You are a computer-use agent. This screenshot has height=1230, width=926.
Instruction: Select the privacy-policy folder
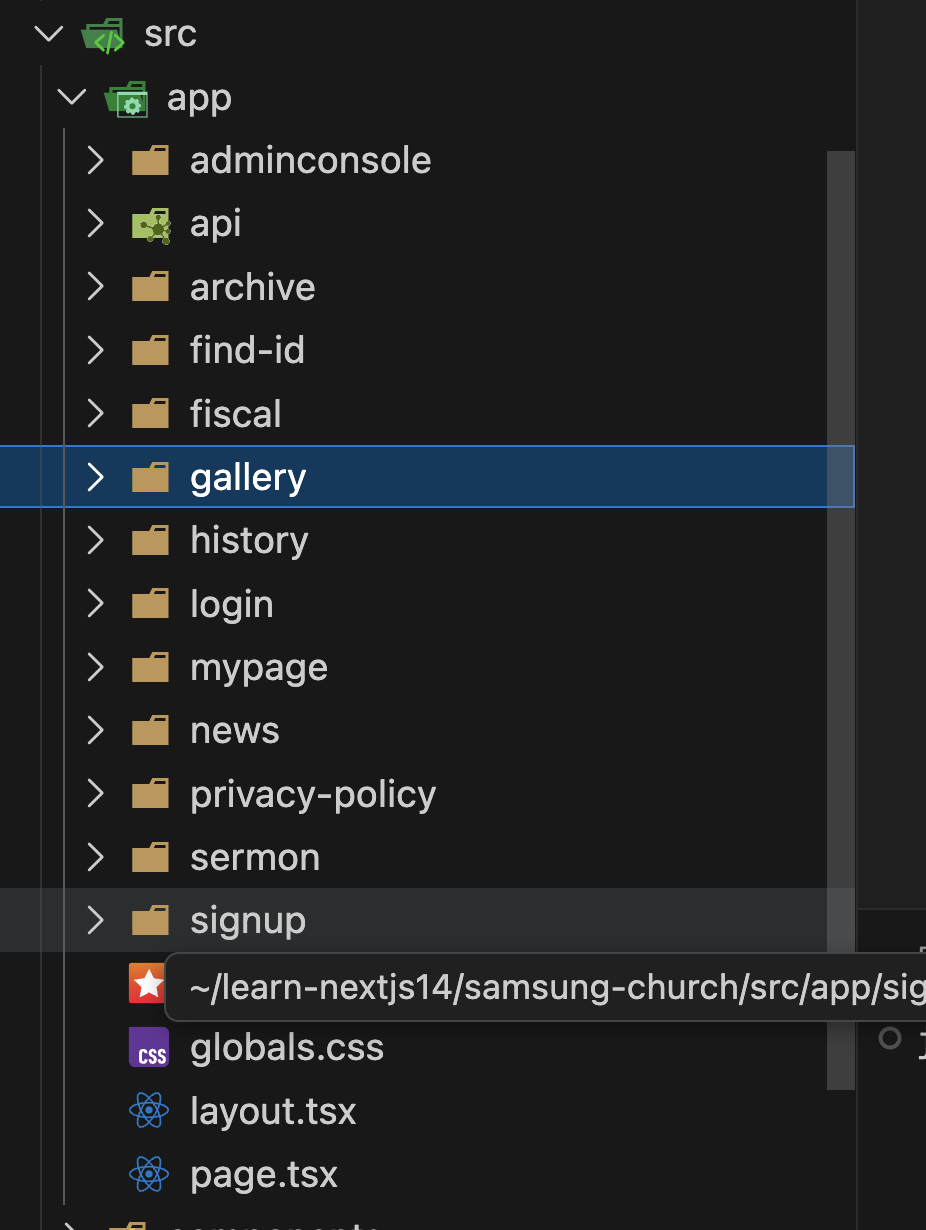tap(313, 794)
